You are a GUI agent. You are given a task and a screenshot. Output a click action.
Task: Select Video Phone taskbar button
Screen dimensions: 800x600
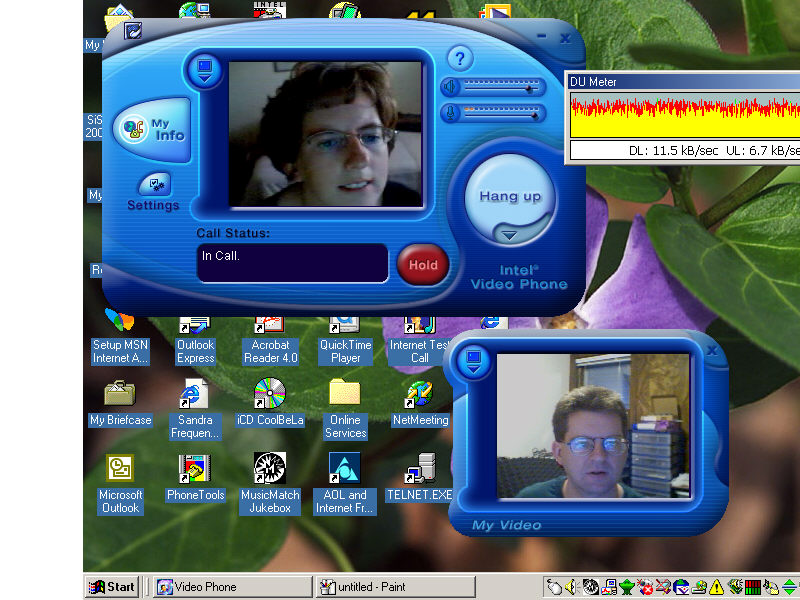[x=232, y=587]
